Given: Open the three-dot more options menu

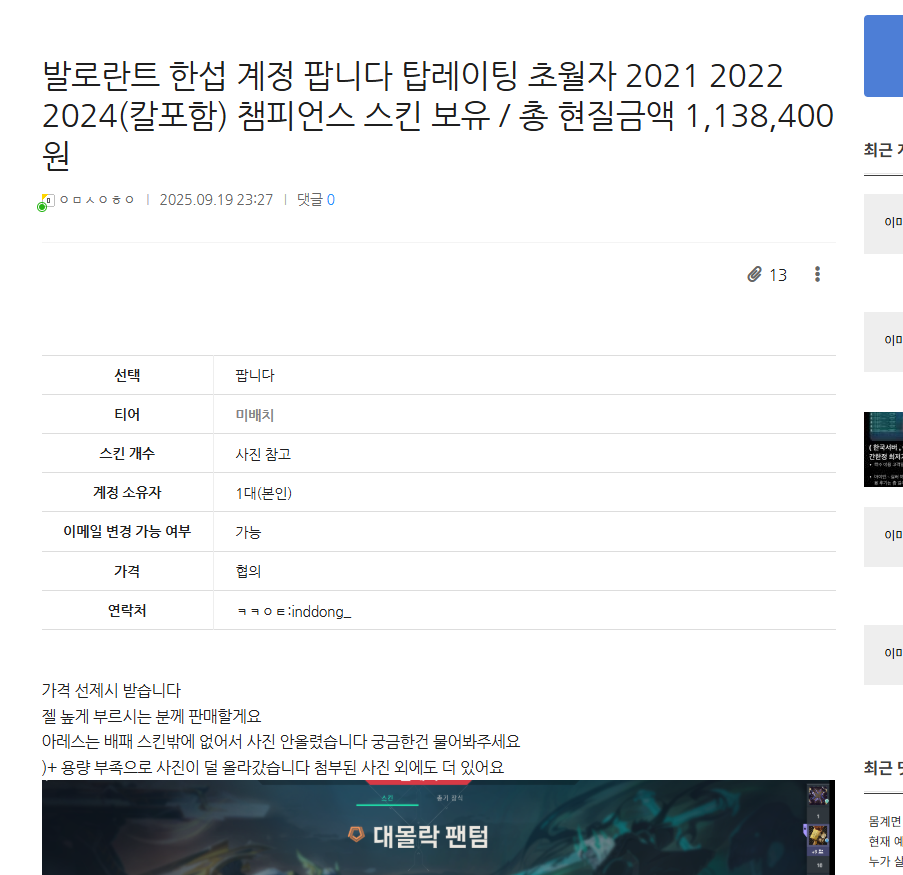Looking at the screenshot, I should tap(817, 274).
